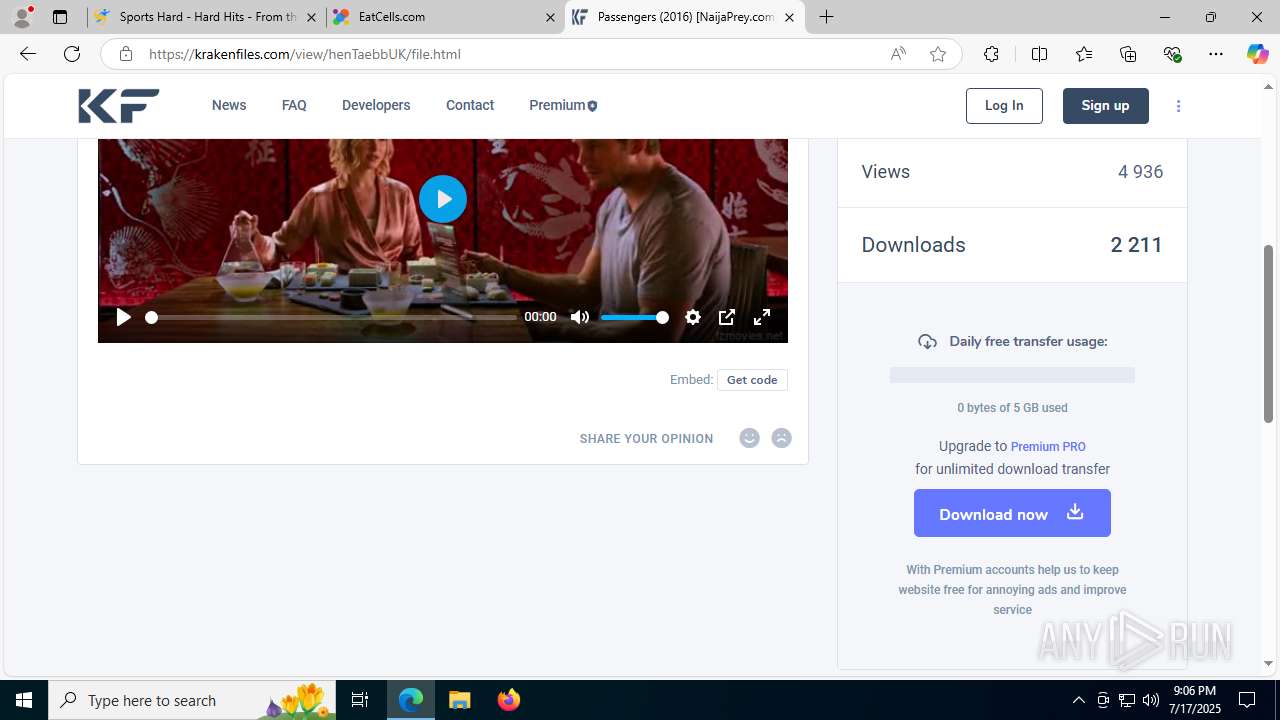Open the Favorites list icon
The width and height of the screenshot is (1280, 720).
tap(1084, 54)
